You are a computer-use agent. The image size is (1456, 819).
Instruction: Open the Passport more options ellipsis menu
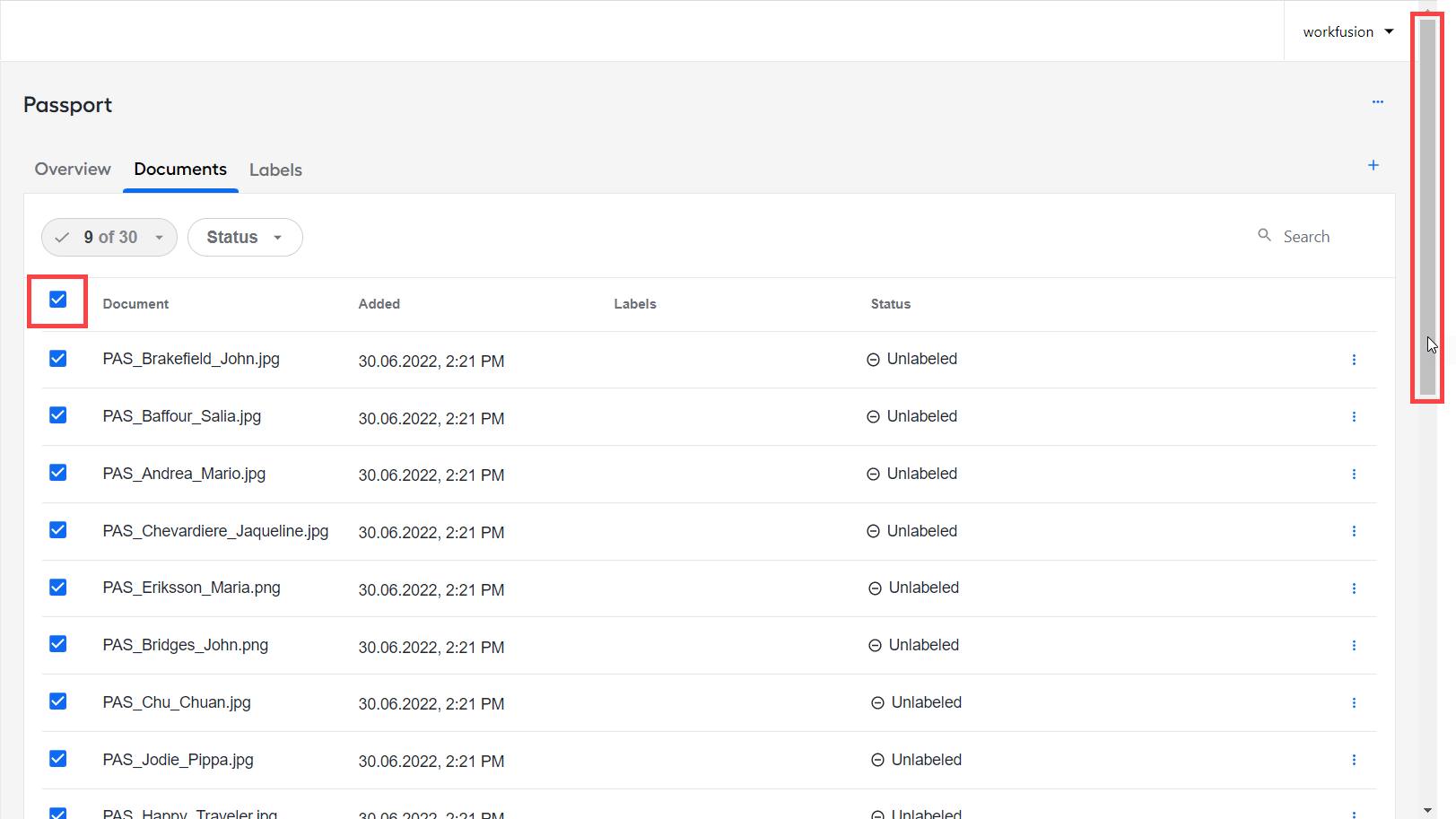click(x=1377, y=101)
